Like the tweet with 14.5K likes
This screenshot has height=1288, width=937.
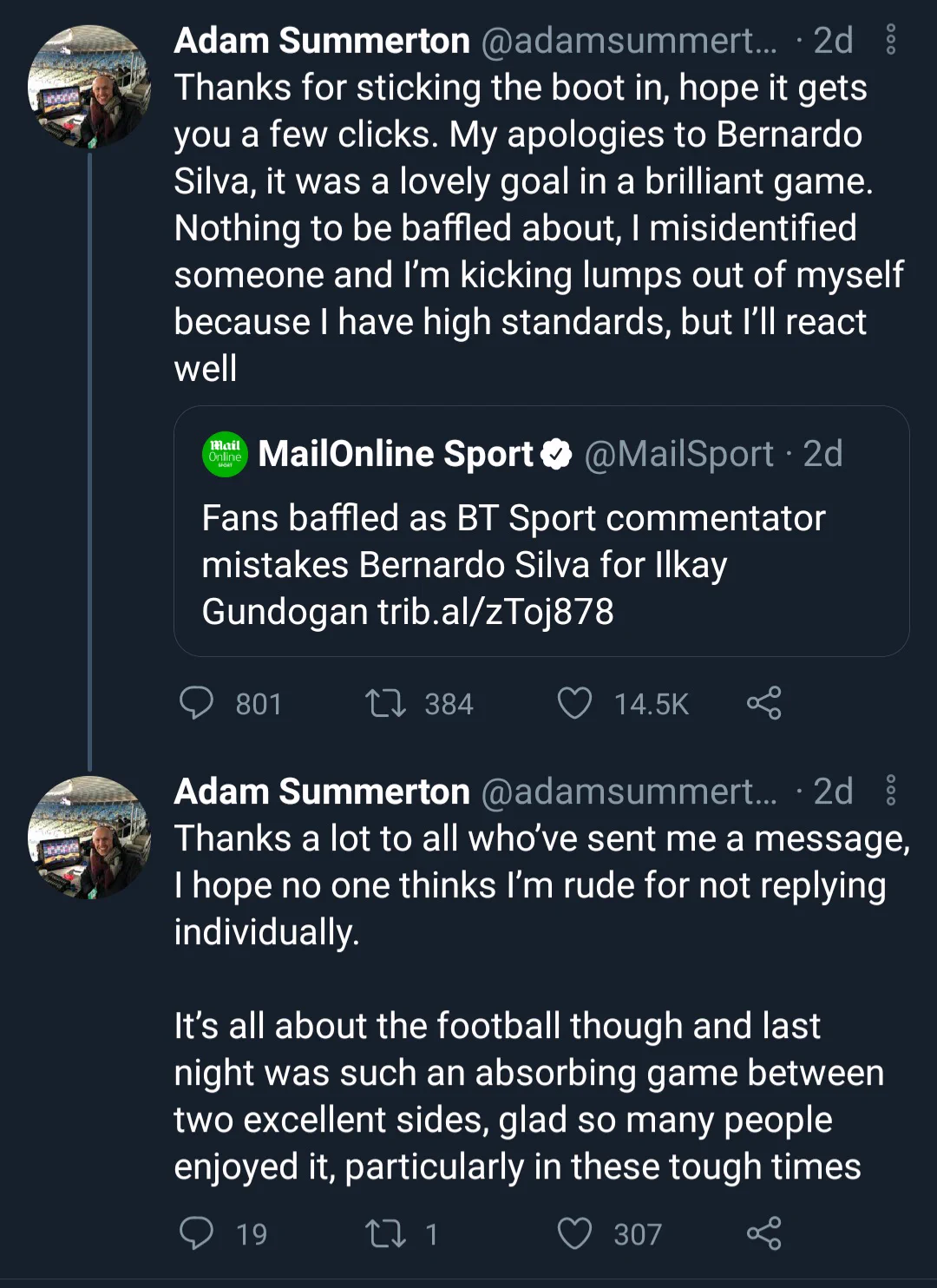pyautogui.click(x=574, y=703)
